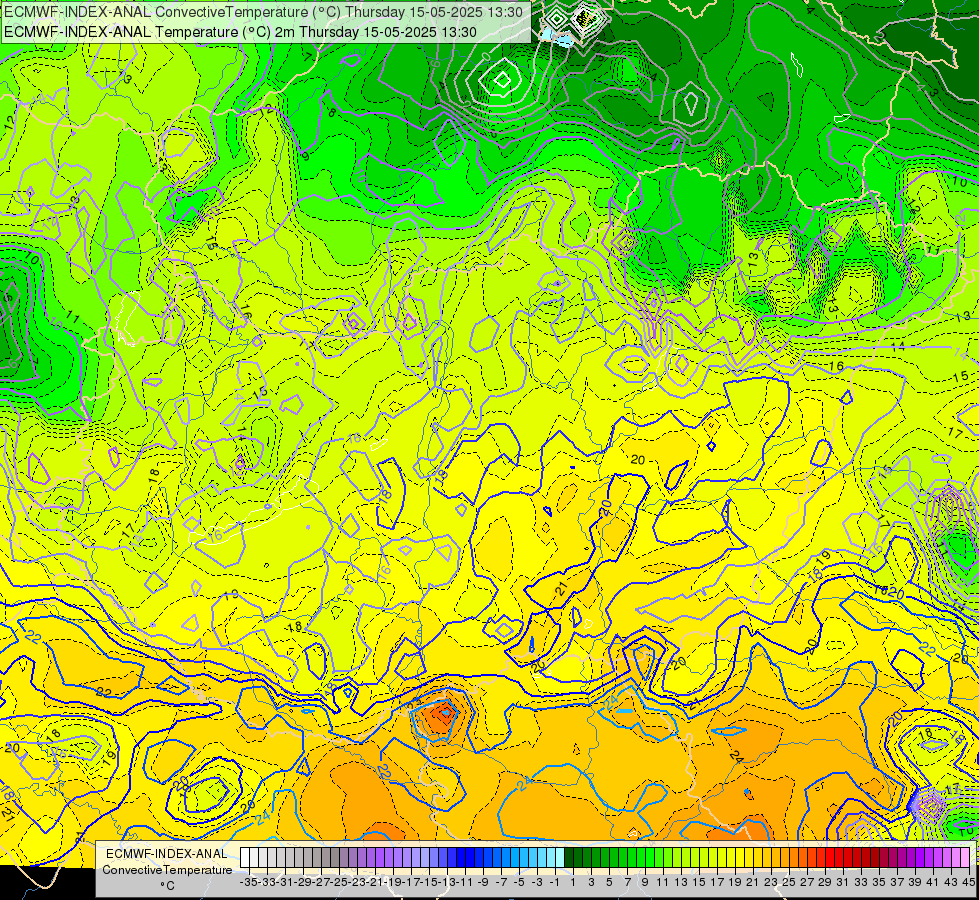Click the -1 value on legend scale
The image size is (979, 900).
click(x=554, y=882)
